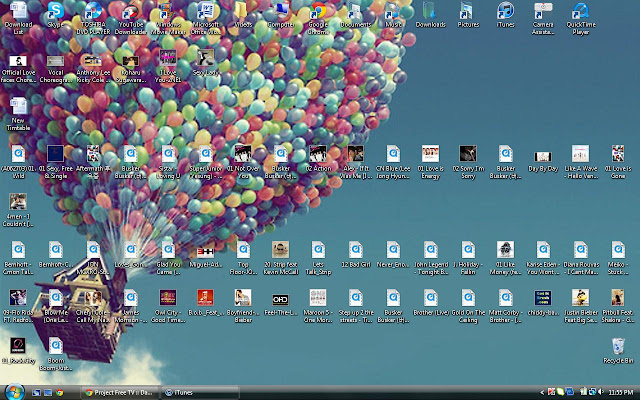Select the Matt Corby Brother file
640x400 pixels.
[506, 306]
